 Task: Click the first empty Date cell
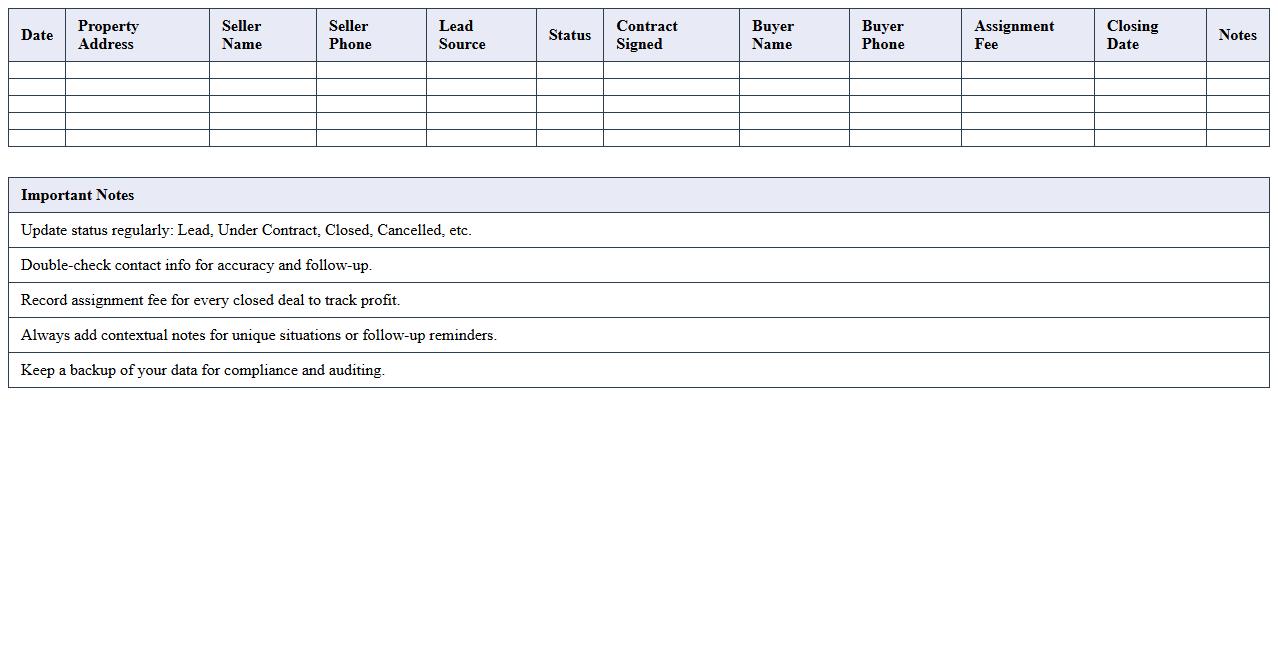[x=36, y=70]
